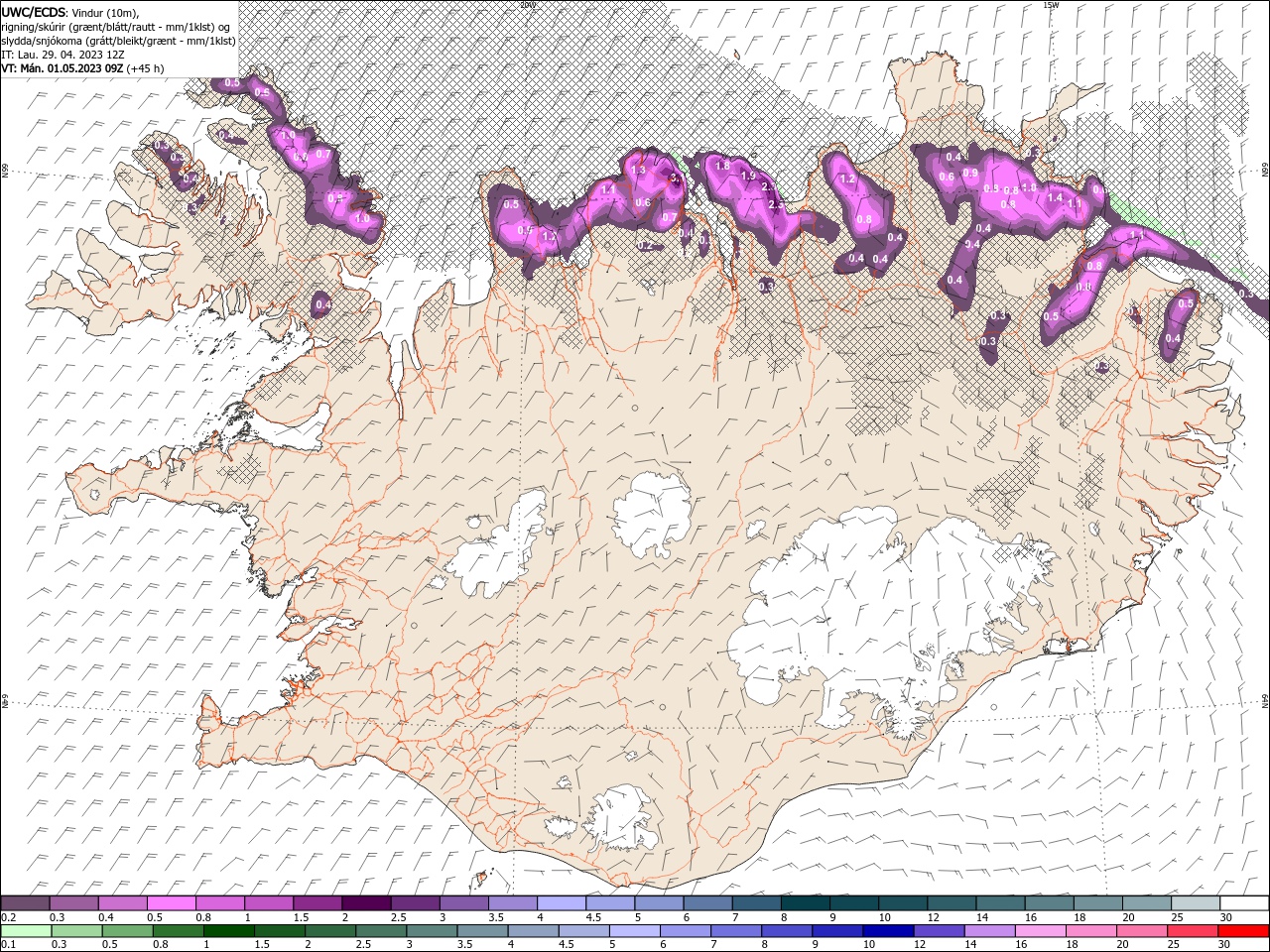The width and height of the screenshot is (1270, 952).
Task: Click the lower legend swatch starting at 0.8
Action: [x=178, y=931]
